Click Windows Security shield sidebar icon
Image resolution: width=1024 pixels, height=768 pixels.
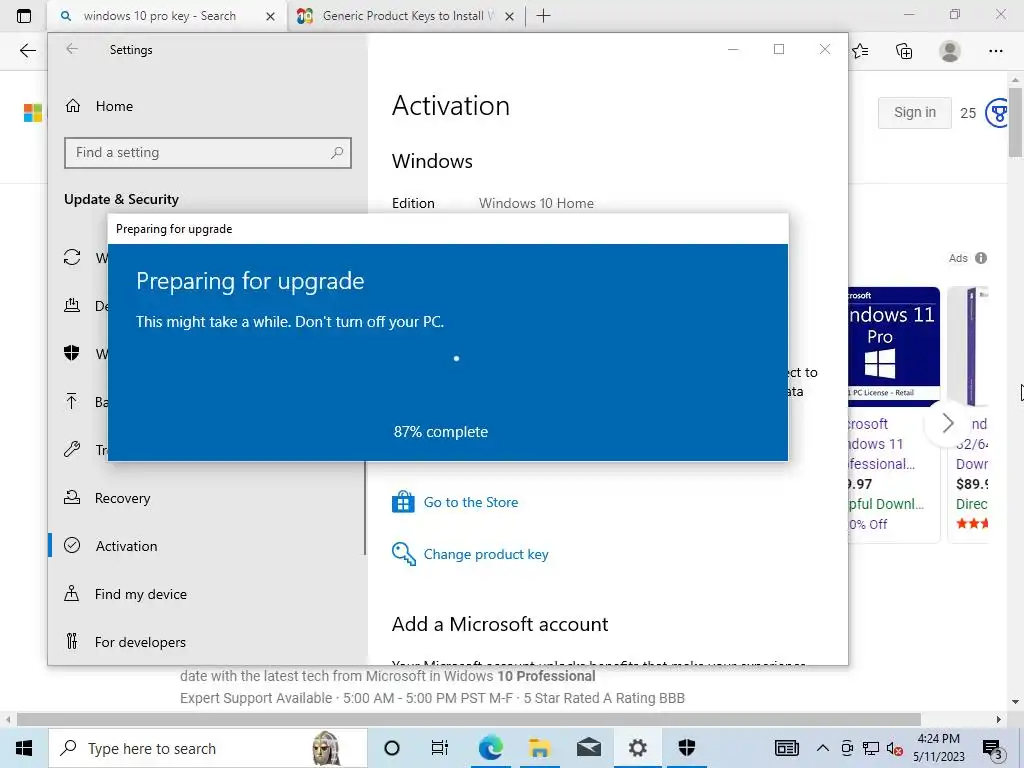click(x=72, y=353)
